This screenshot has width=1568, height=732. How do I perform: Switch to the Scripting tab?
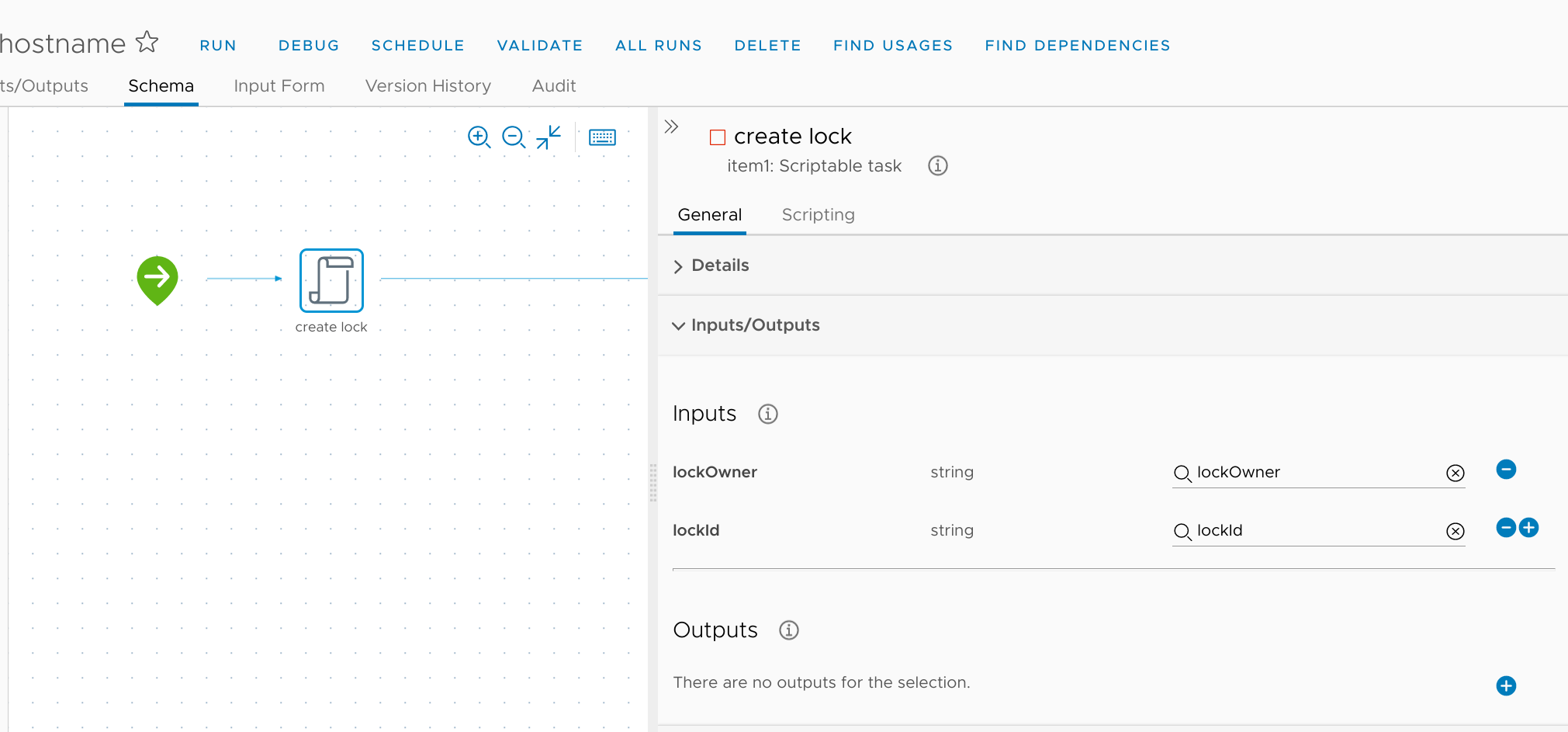[819, 215]
